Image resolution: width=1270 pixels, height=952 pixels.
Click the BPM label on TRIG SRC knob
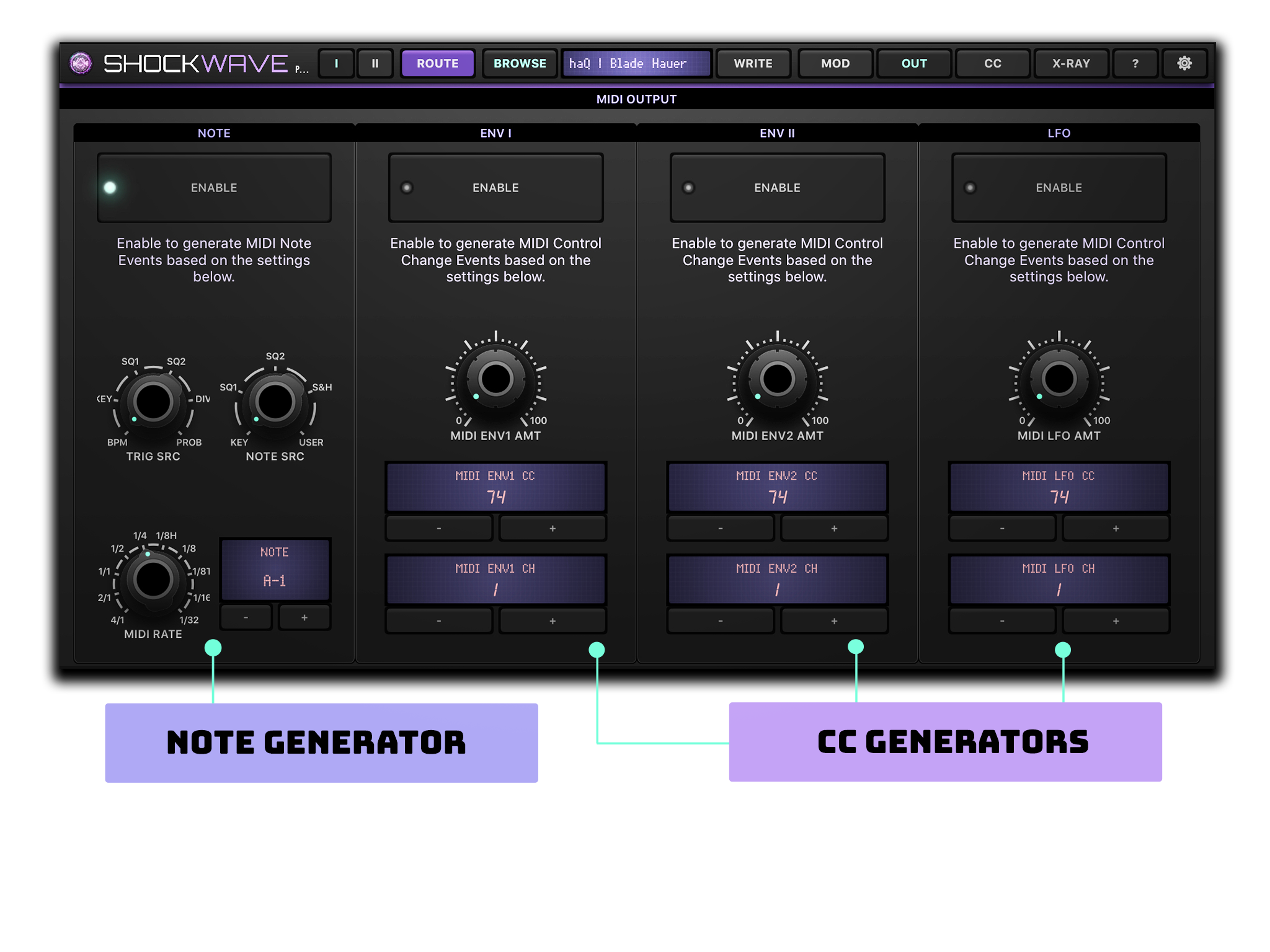pyautogui.click(x=117, y=443)
